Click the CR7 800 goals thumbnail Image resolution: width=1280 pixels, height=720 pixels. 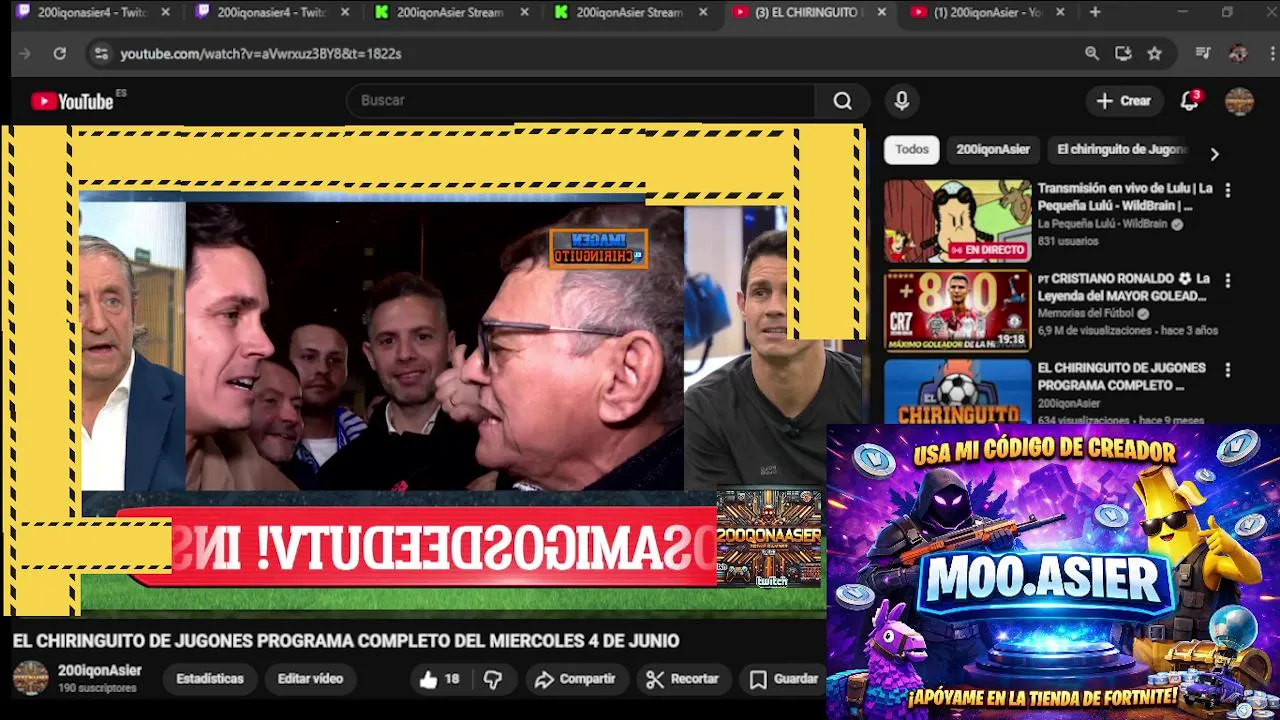point(957,311)
